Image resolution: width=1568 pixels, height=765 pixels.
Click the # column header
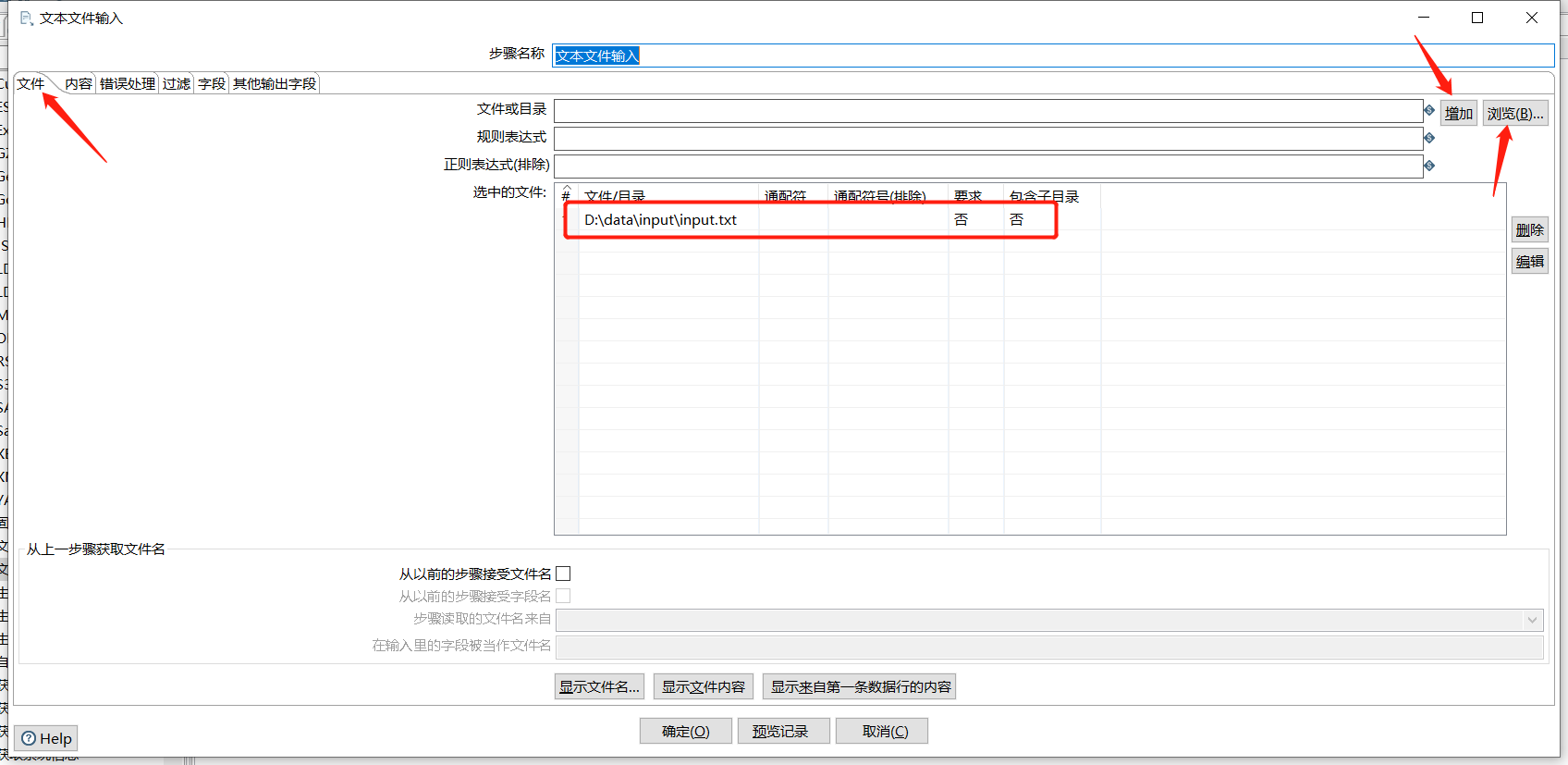(566, 196)
